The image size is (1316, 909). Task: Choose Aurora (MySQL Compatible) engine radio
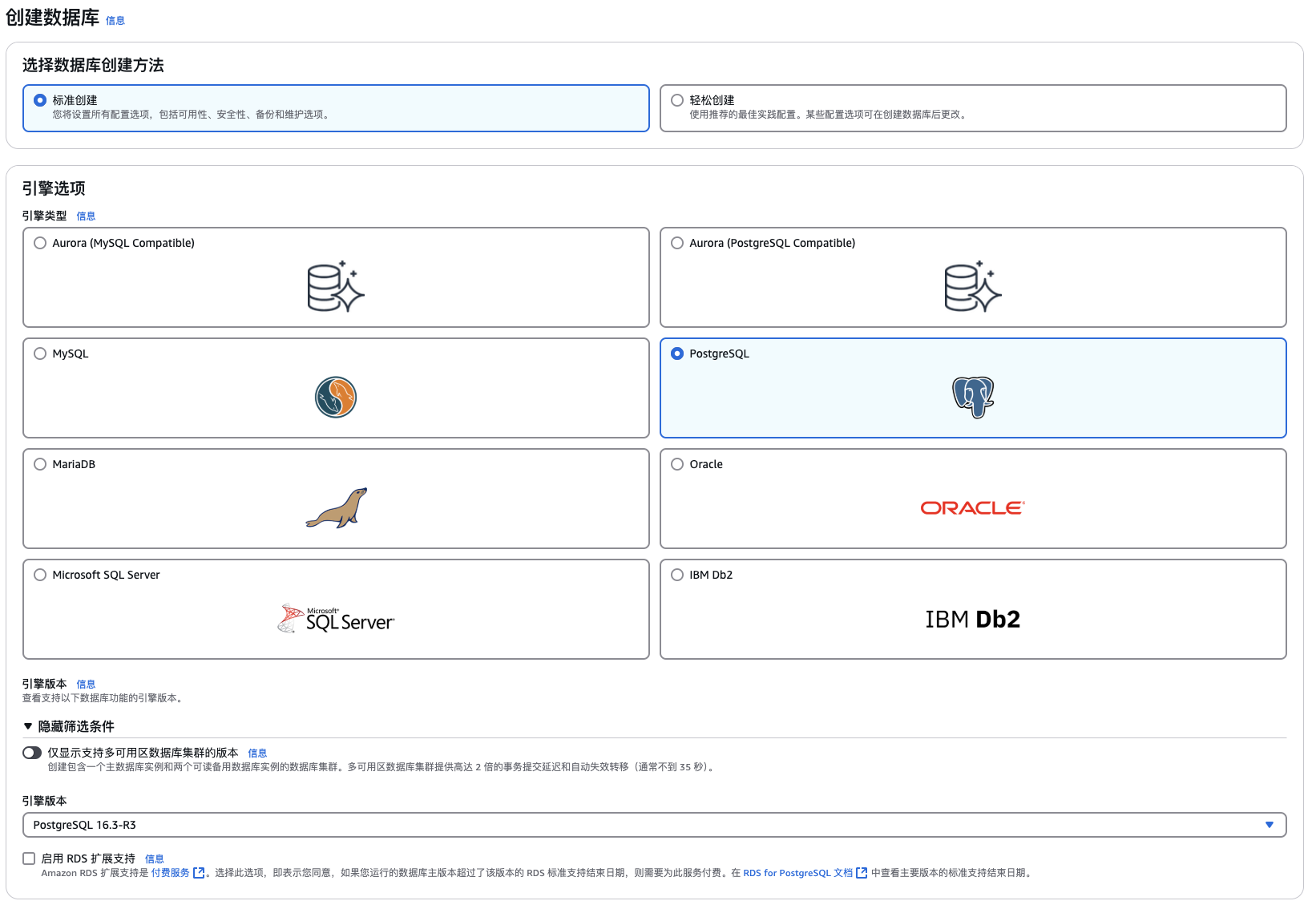40,243
